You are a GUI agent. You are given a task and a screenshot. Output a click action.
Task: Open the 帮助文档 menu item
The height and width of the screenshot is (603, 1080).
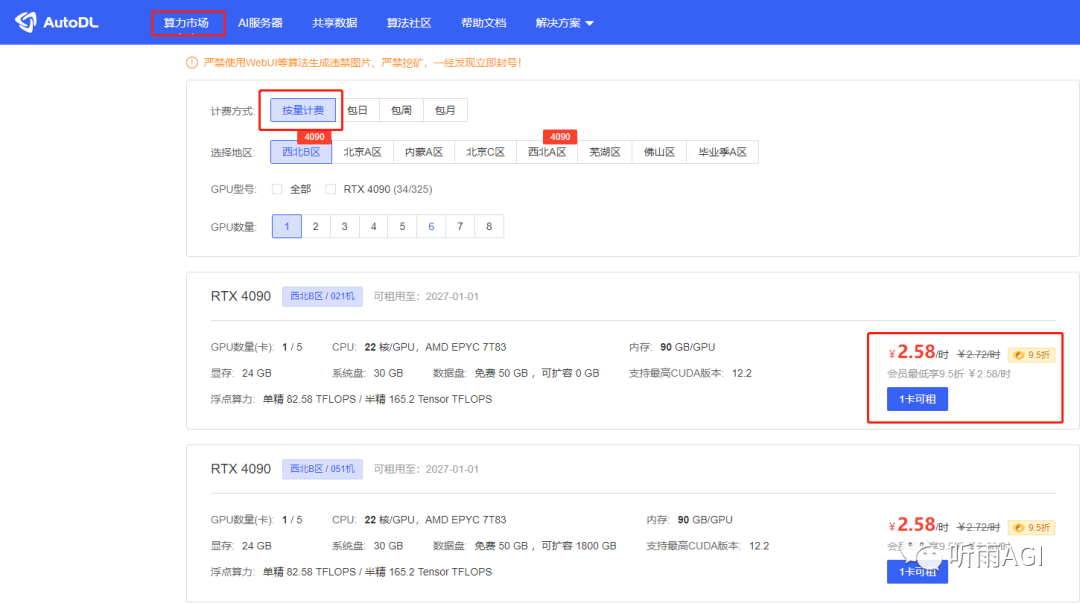pos(483,22)
